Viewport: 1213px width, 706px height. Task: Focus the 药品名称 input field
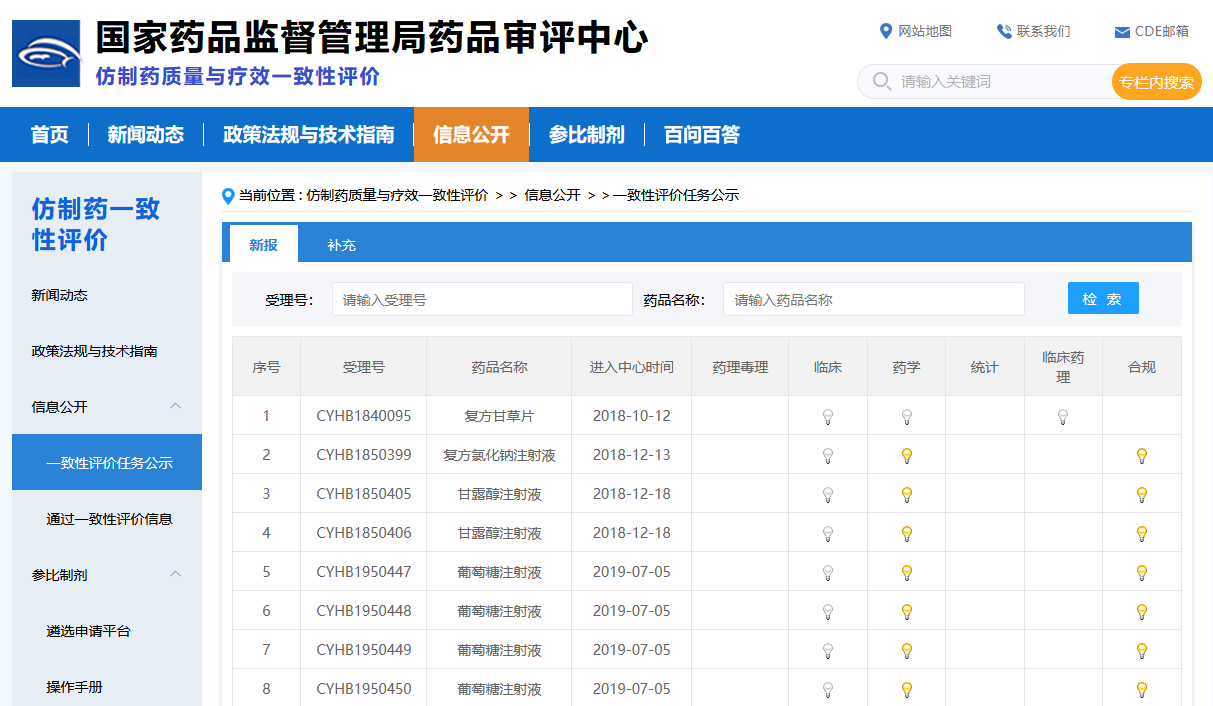[873, 300]
